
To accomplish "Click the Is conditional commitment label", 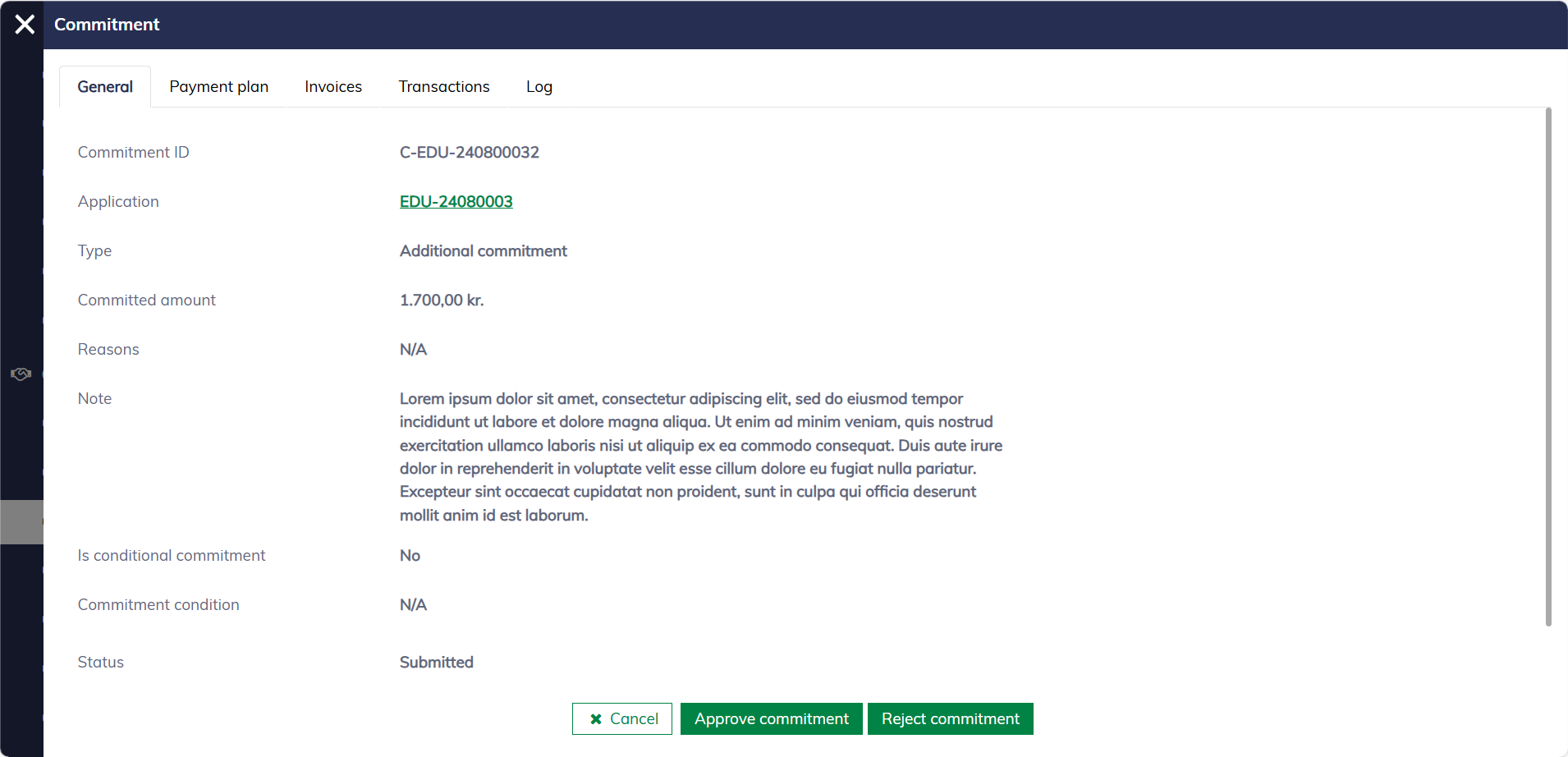I will pos(172,556).
